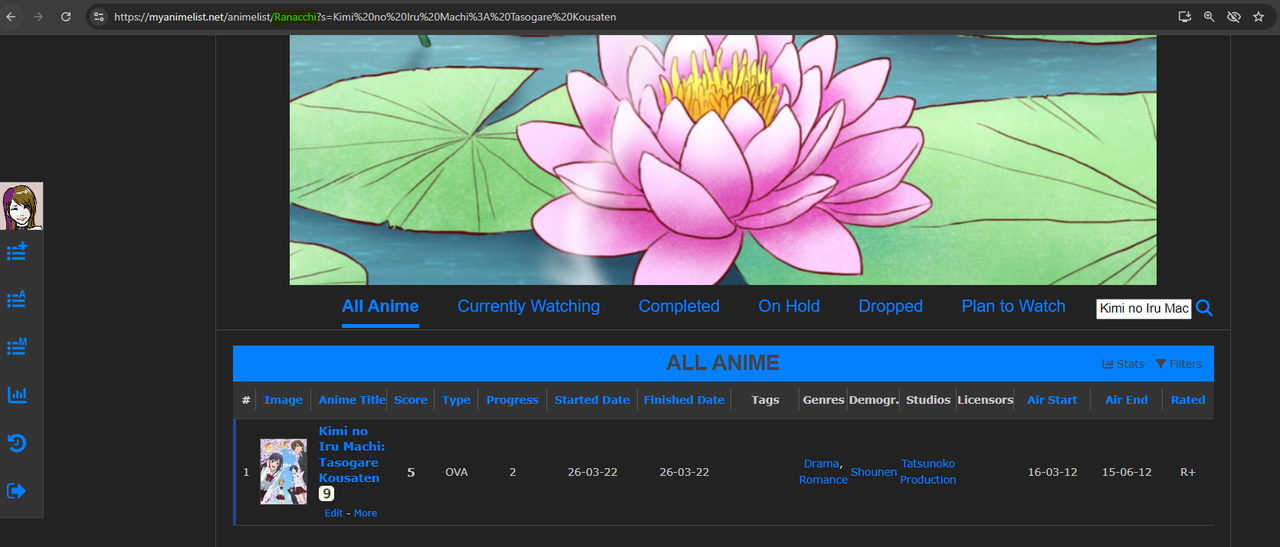The width and height of the screenshot is (1280, 547).
Task: Click the crossed-eye tracking protection icon
Action: coord(1234,17)
